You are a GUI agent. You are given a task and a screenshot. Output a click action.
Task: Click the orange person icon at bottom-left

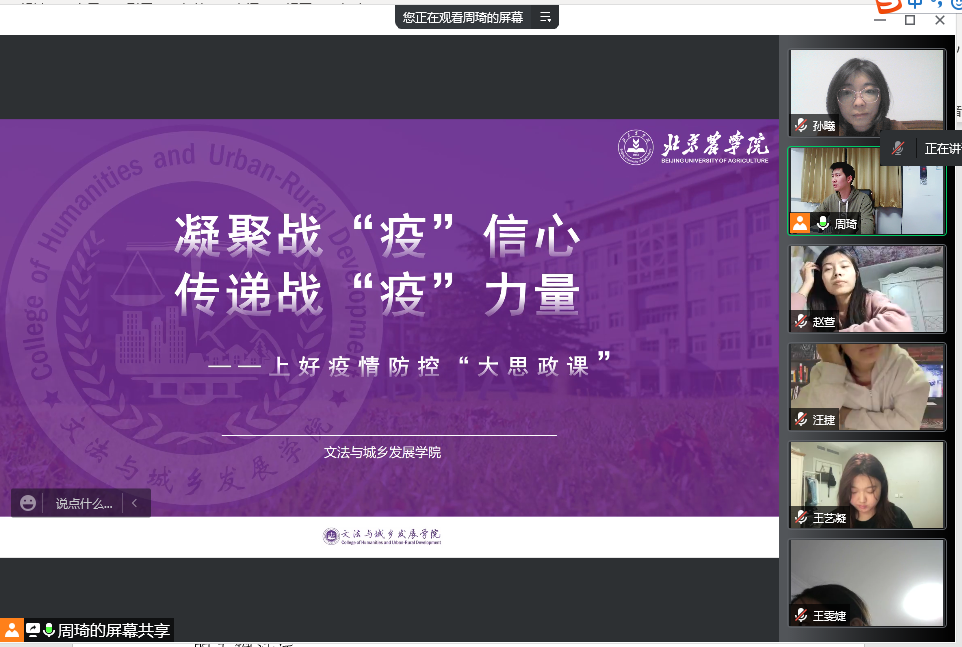point(11,630)
